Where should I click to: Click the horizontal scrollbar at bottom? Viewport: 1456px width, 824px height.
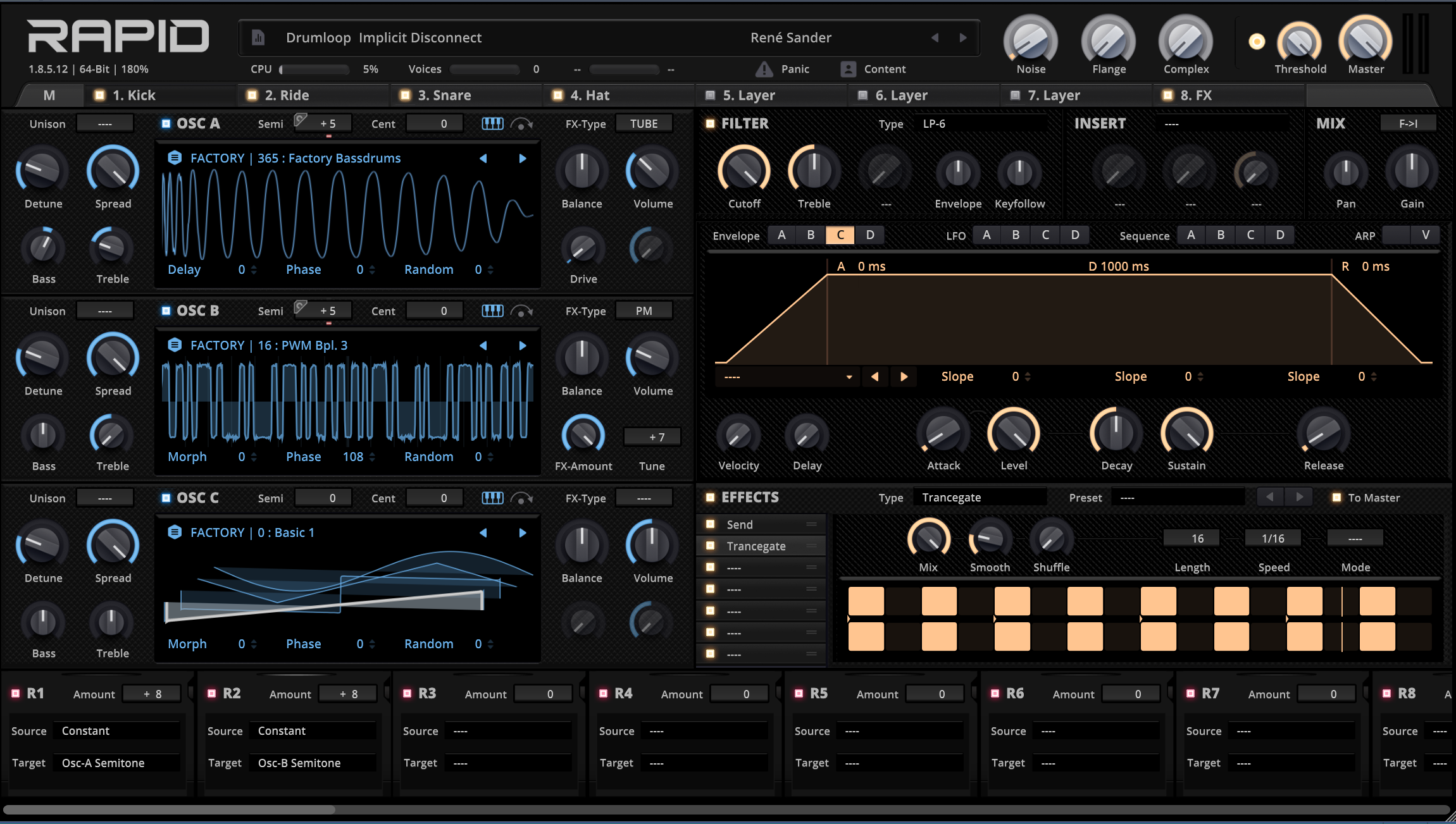click(x=169, y=809)
